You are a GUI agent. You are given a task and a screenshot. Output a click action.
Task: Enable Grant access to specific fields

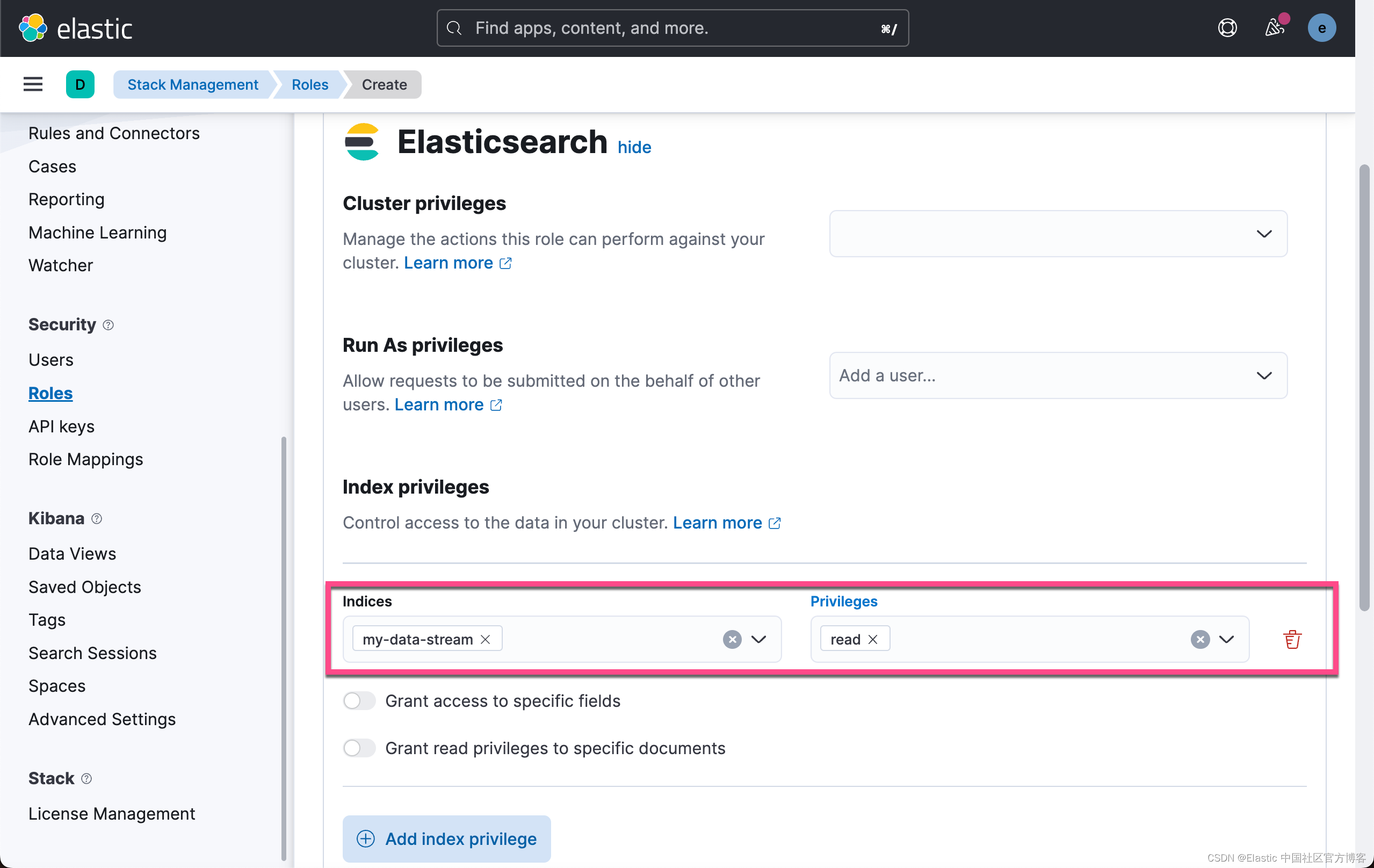359,701
